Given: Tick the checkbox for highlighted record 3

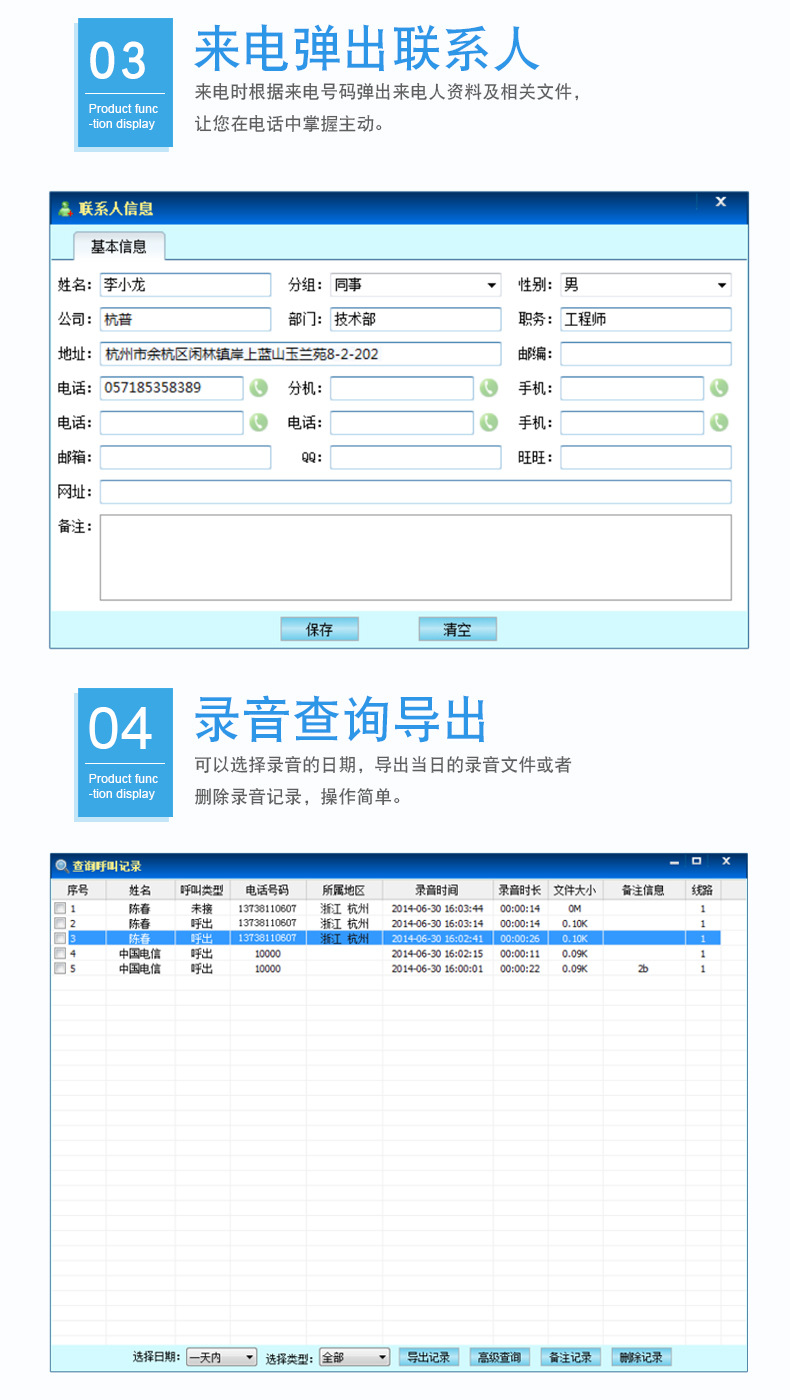Looking at the screenshot, I should (x=60, y=939).
